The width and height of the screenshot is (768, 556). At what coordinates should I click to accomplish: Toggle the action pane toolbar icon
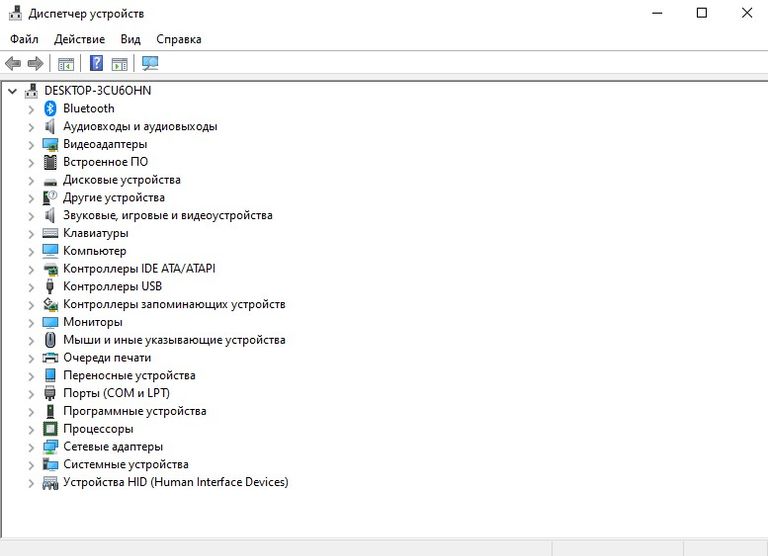point(120,64)
